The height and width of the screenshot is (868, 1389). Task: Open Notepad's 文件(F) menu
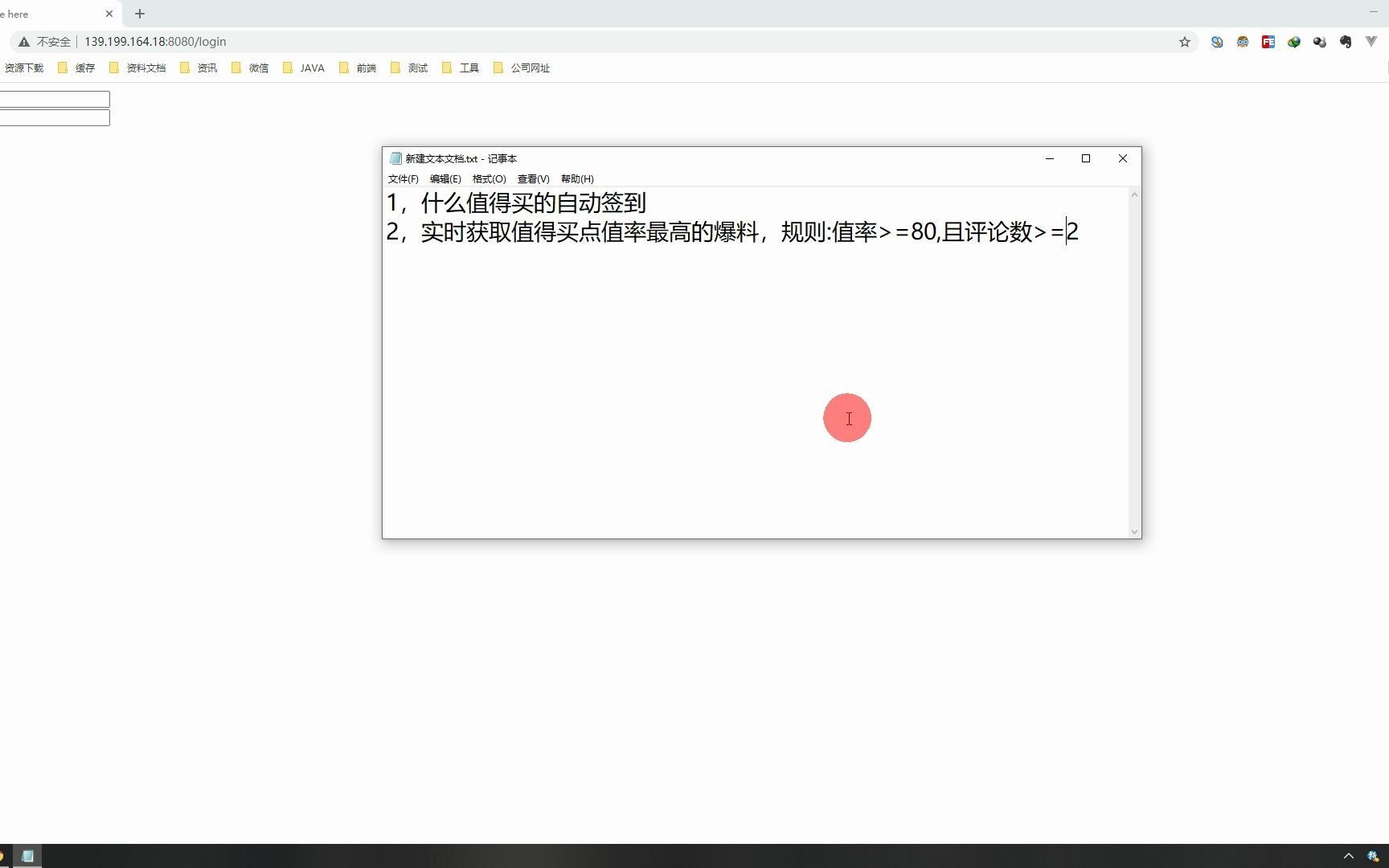point(403,179)
